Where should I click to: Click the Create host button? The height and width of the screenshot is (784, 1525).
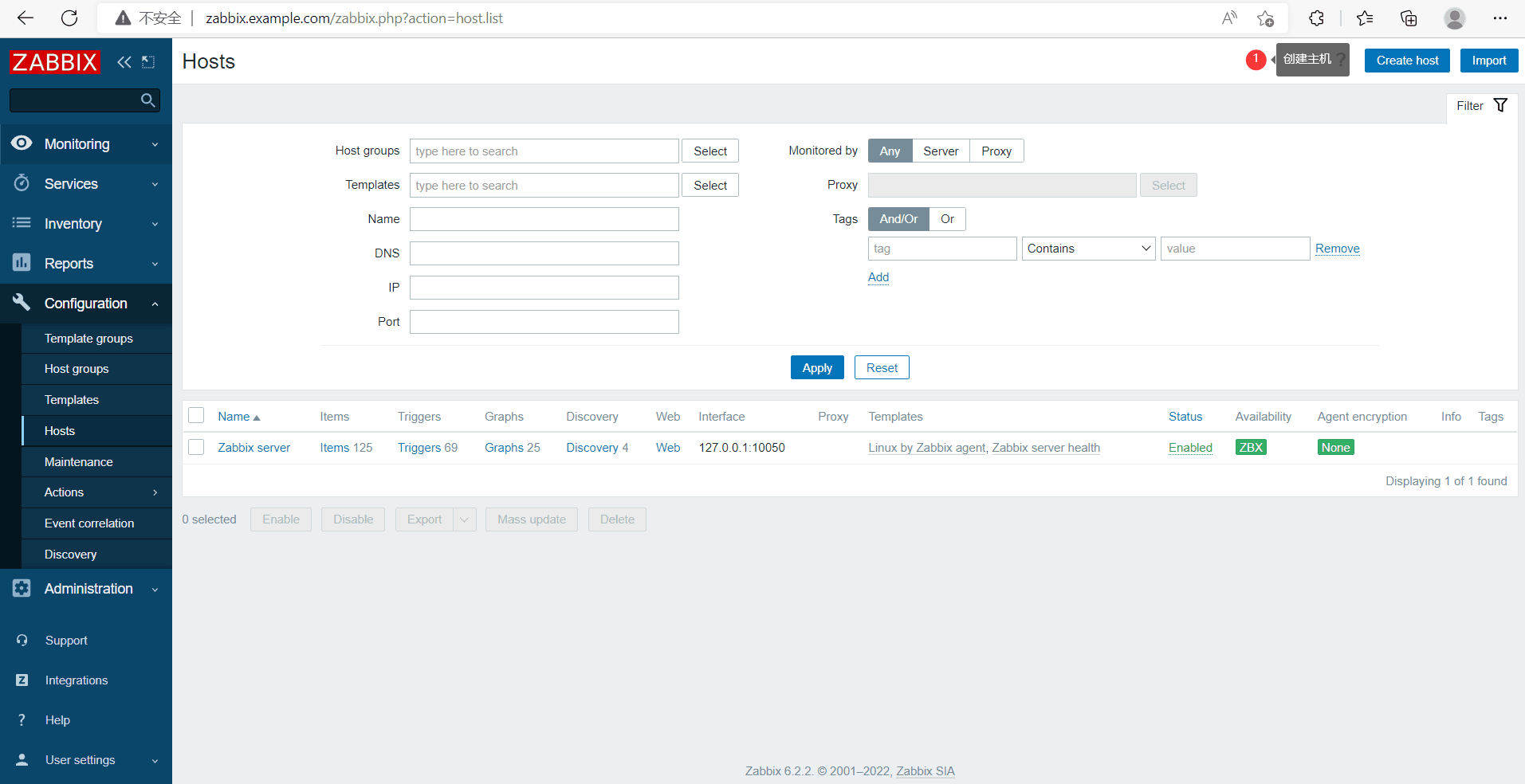[x=1407, y=61]
